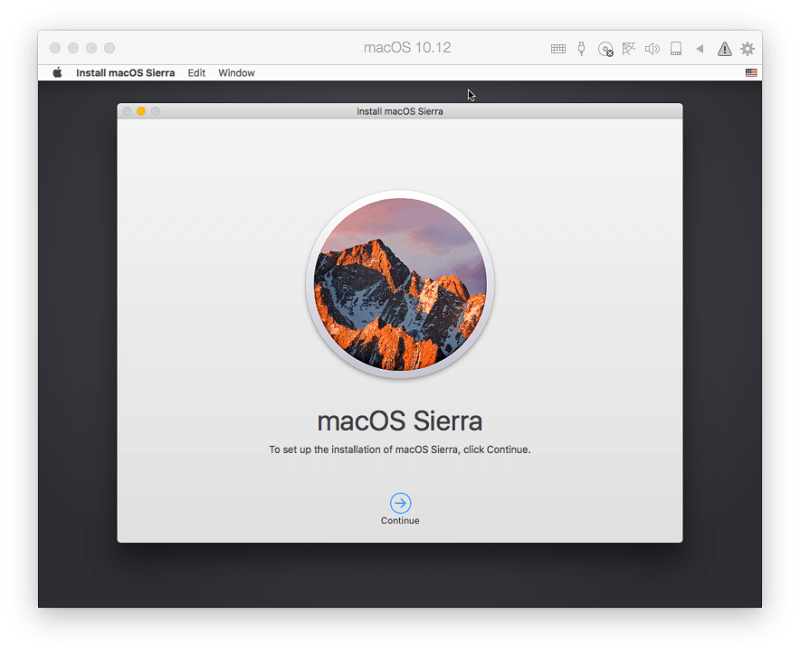Click the 'macOS Sierra' heading text
This screenshot has height=653, width=800.
point(400,421)
